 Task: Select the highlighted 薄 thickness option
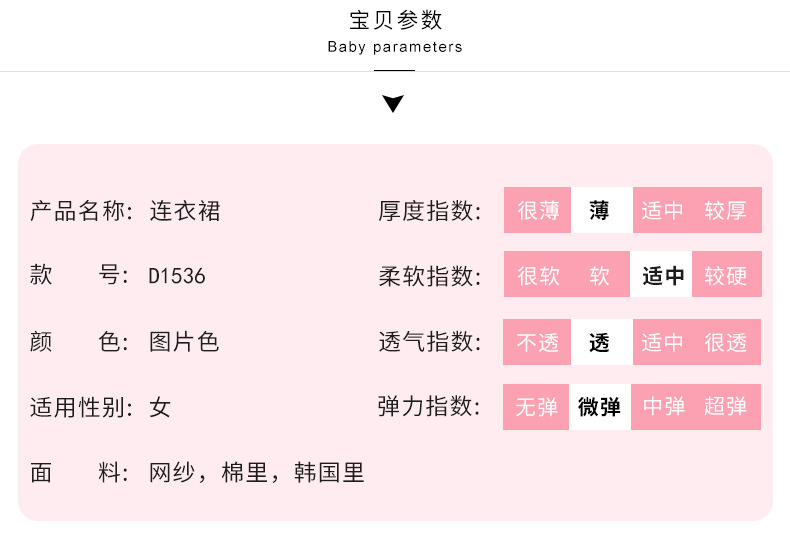click(x=600, y=211)
